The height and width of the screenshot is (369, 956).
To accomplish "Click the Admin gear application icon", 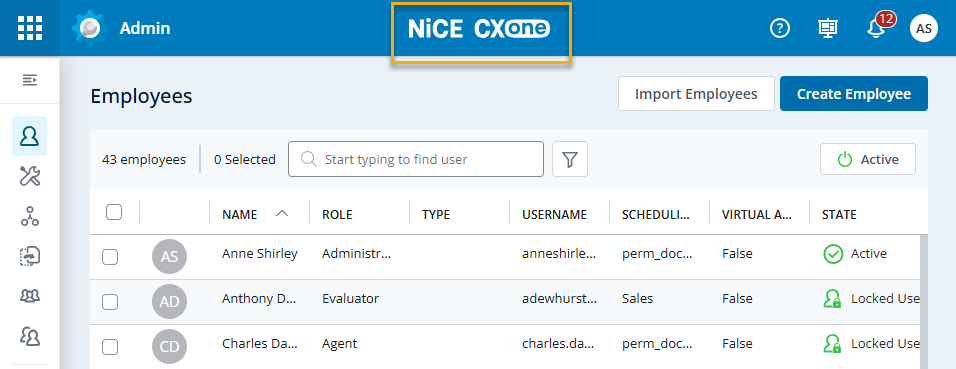I will pos(90,28).
